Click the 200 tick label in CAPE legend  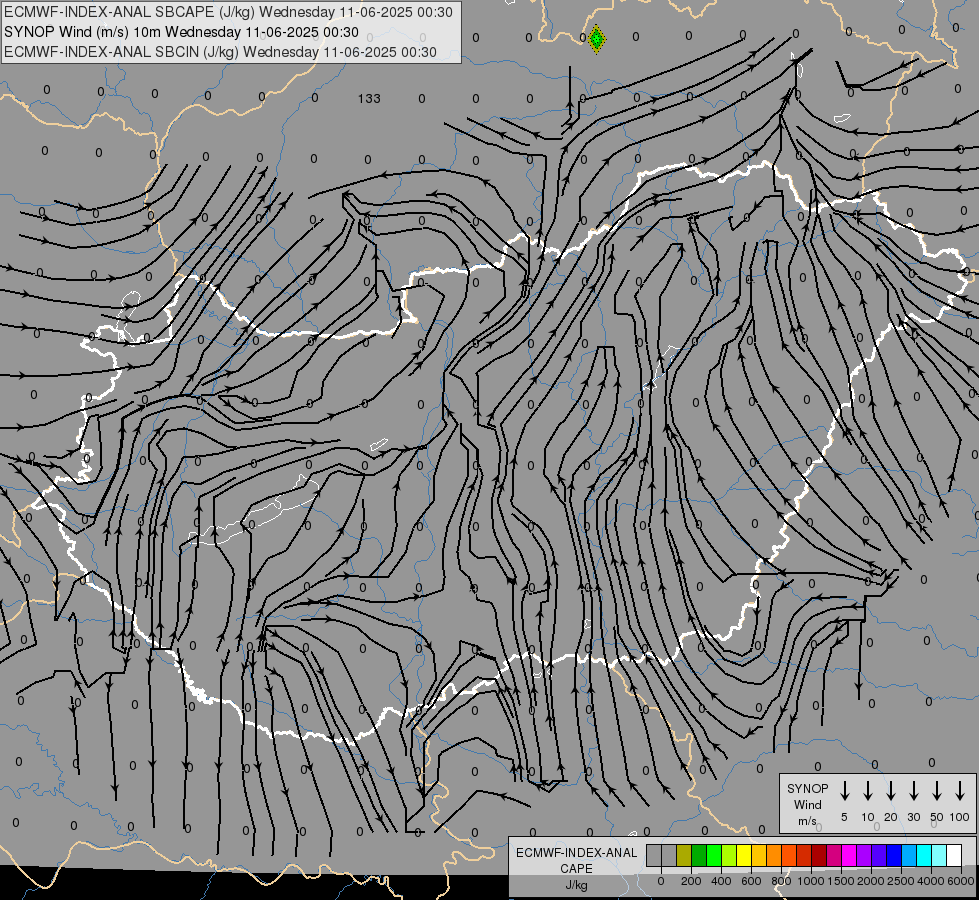pos(691,881)
